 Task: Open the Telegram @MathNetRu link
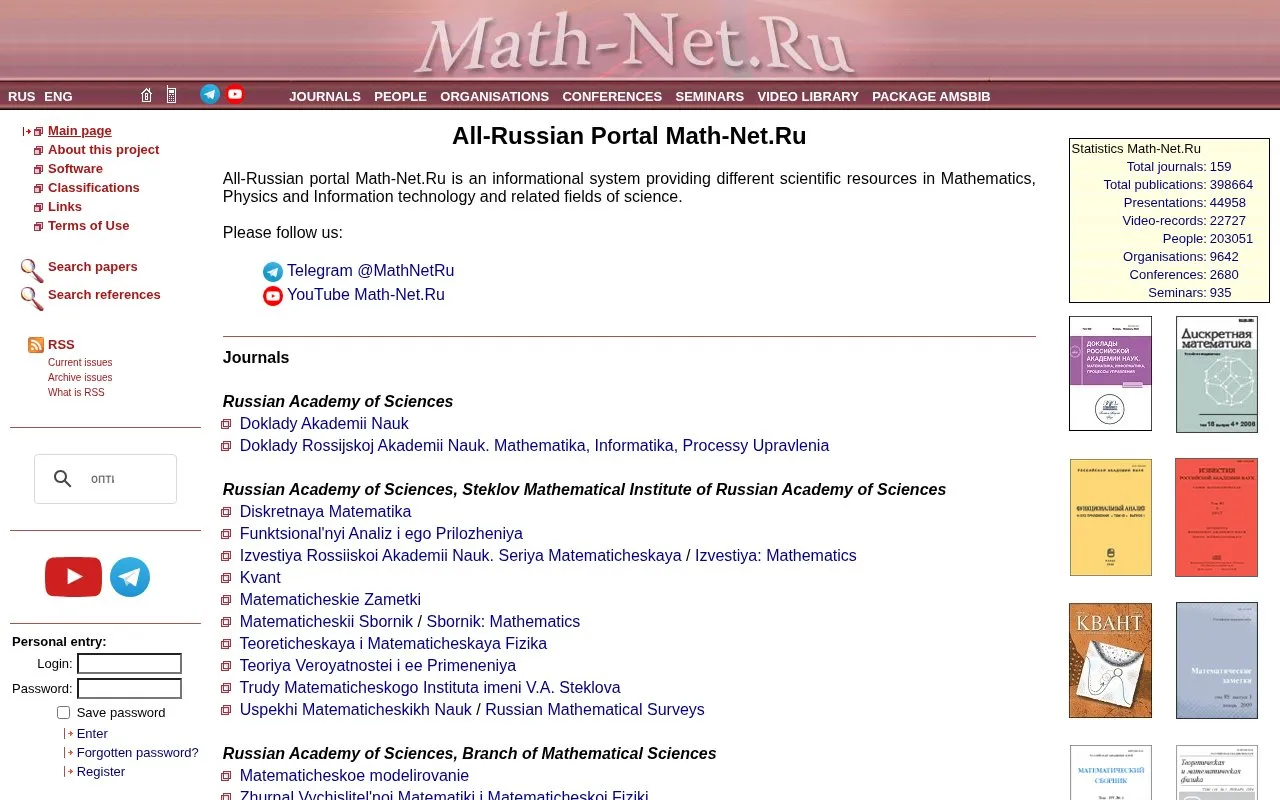370,271
